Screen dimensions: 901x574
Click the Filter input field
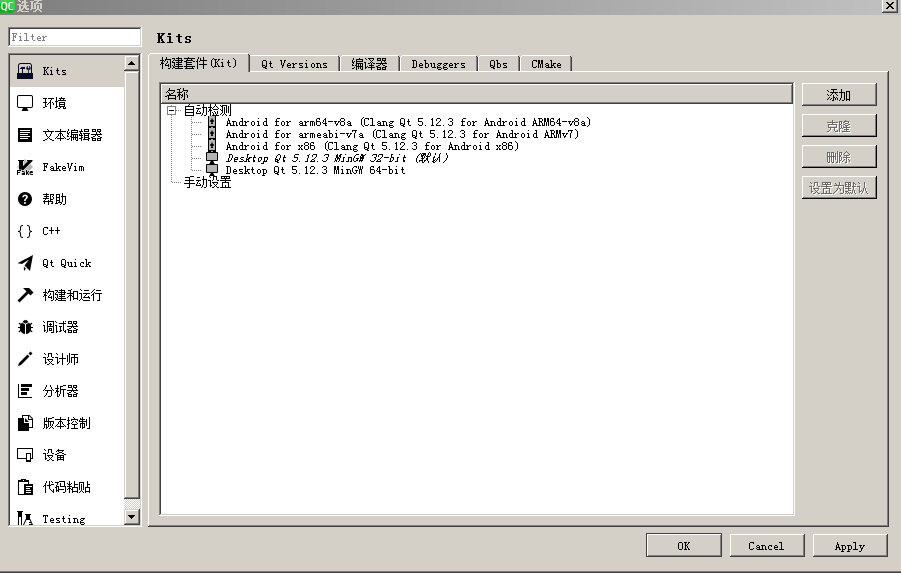point(75,37)
